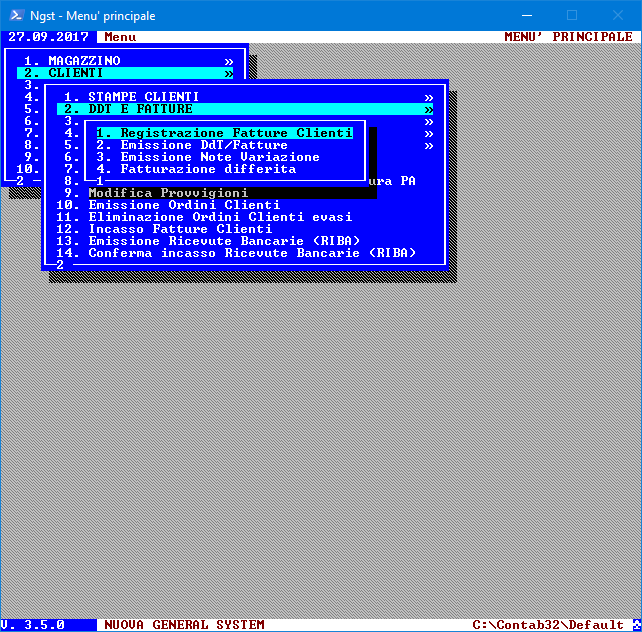Maximize the Ngst window
The width and height of the screenshot is (642, 632).
click(572, 15)
